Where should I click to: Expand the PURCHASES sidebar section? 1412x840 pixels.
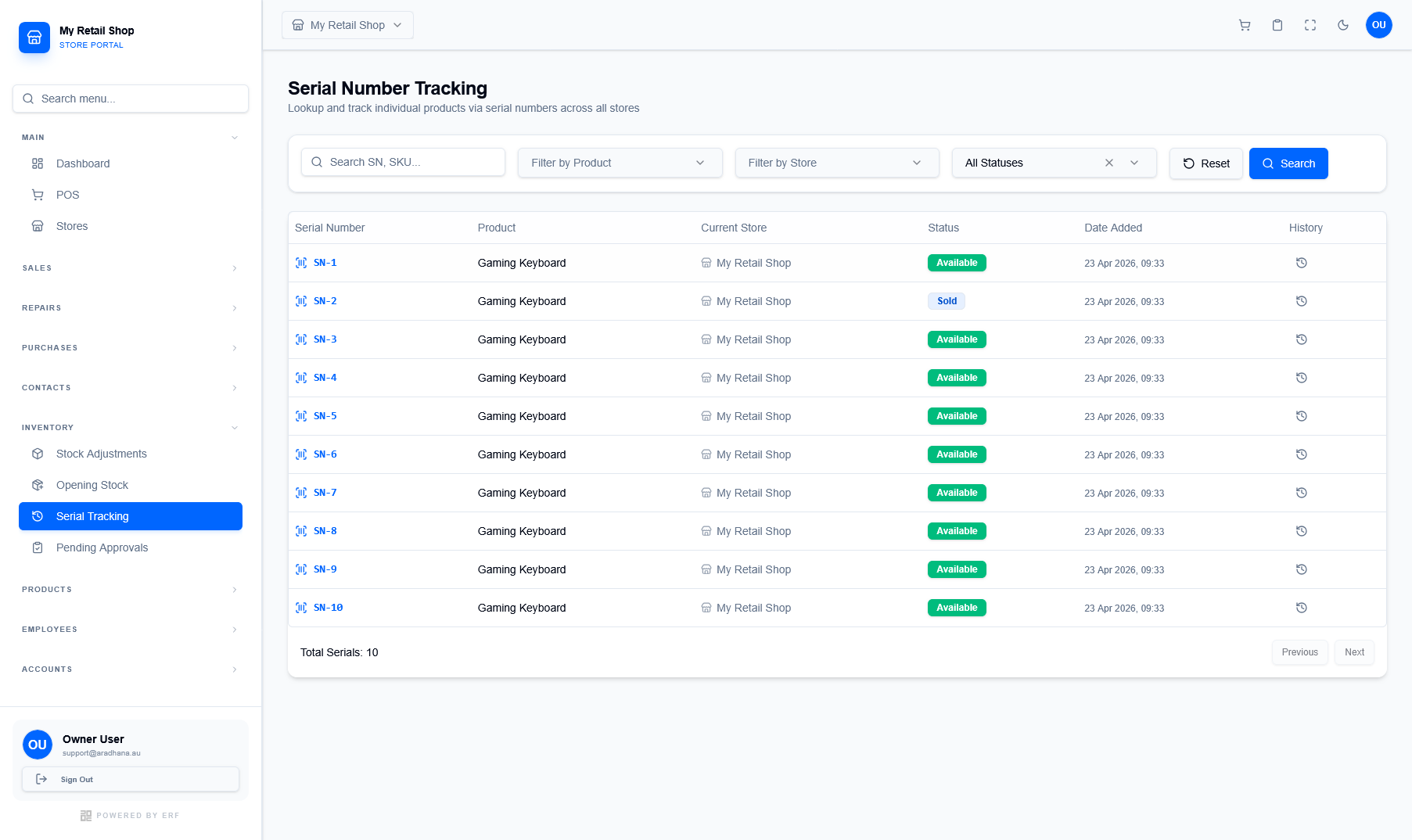pos(130,348)
